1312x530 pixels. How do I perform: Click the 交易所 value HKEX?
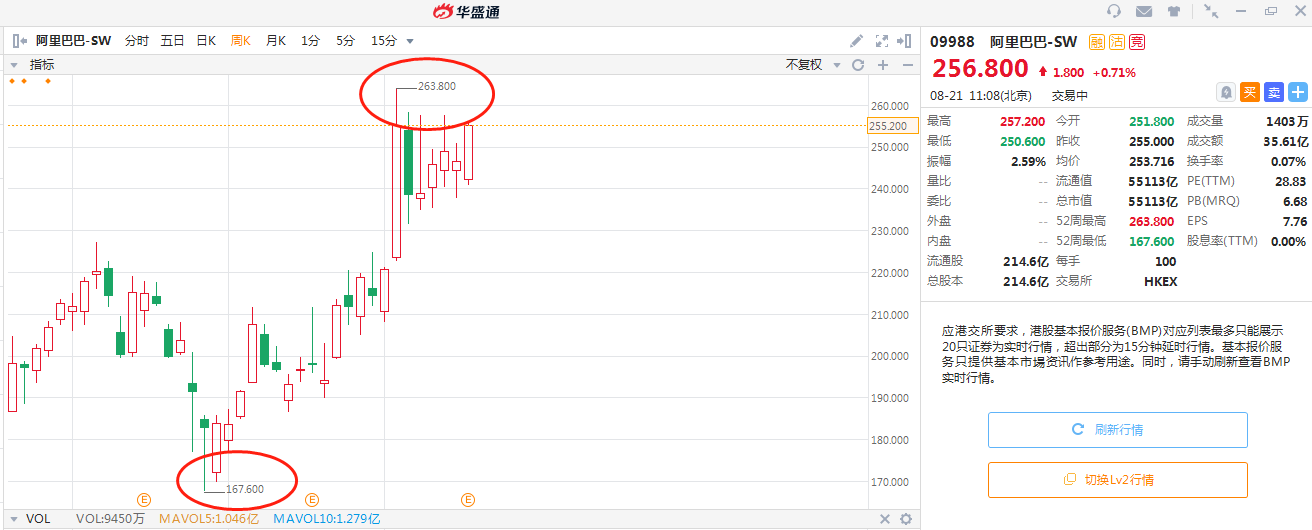(1160, 281)
